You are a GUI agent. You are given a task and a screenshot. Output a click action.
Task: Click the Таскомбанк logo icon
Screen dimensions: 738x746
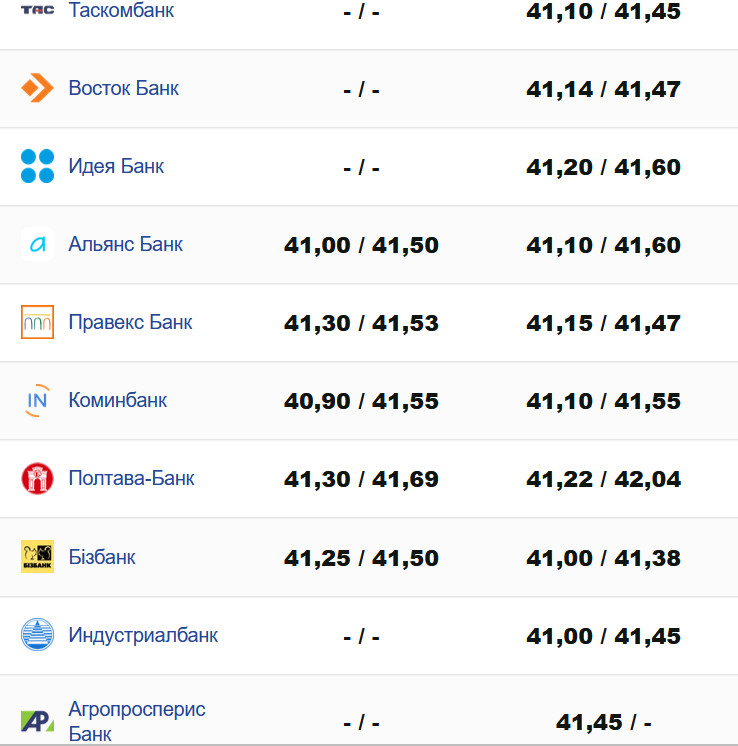point(37,11)
